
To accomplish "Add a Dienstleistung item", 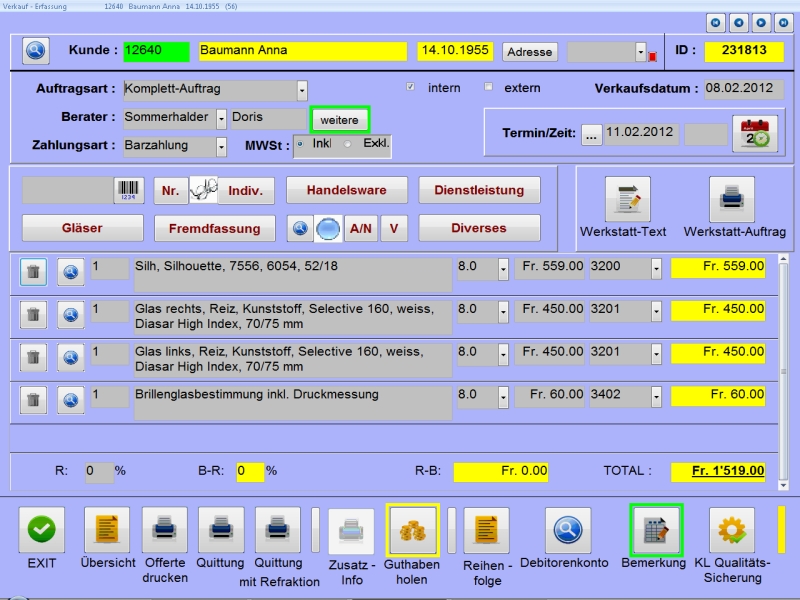I will 479,190.
